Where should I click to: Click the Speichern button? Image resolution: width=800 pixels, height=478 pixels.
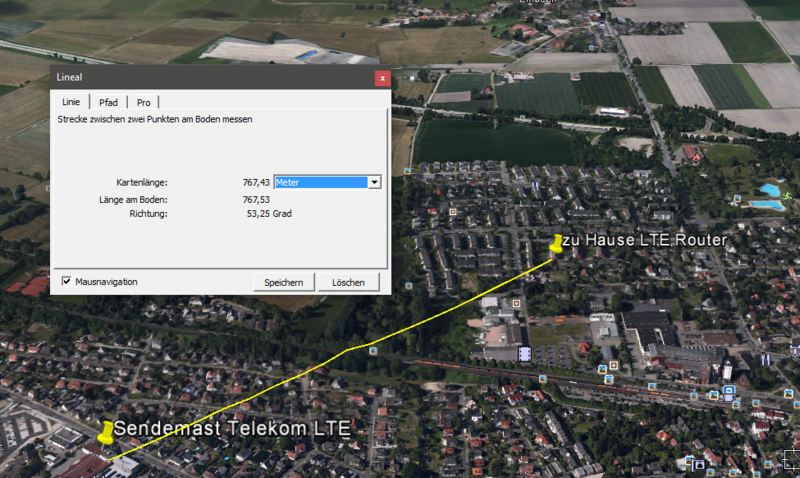284,282
